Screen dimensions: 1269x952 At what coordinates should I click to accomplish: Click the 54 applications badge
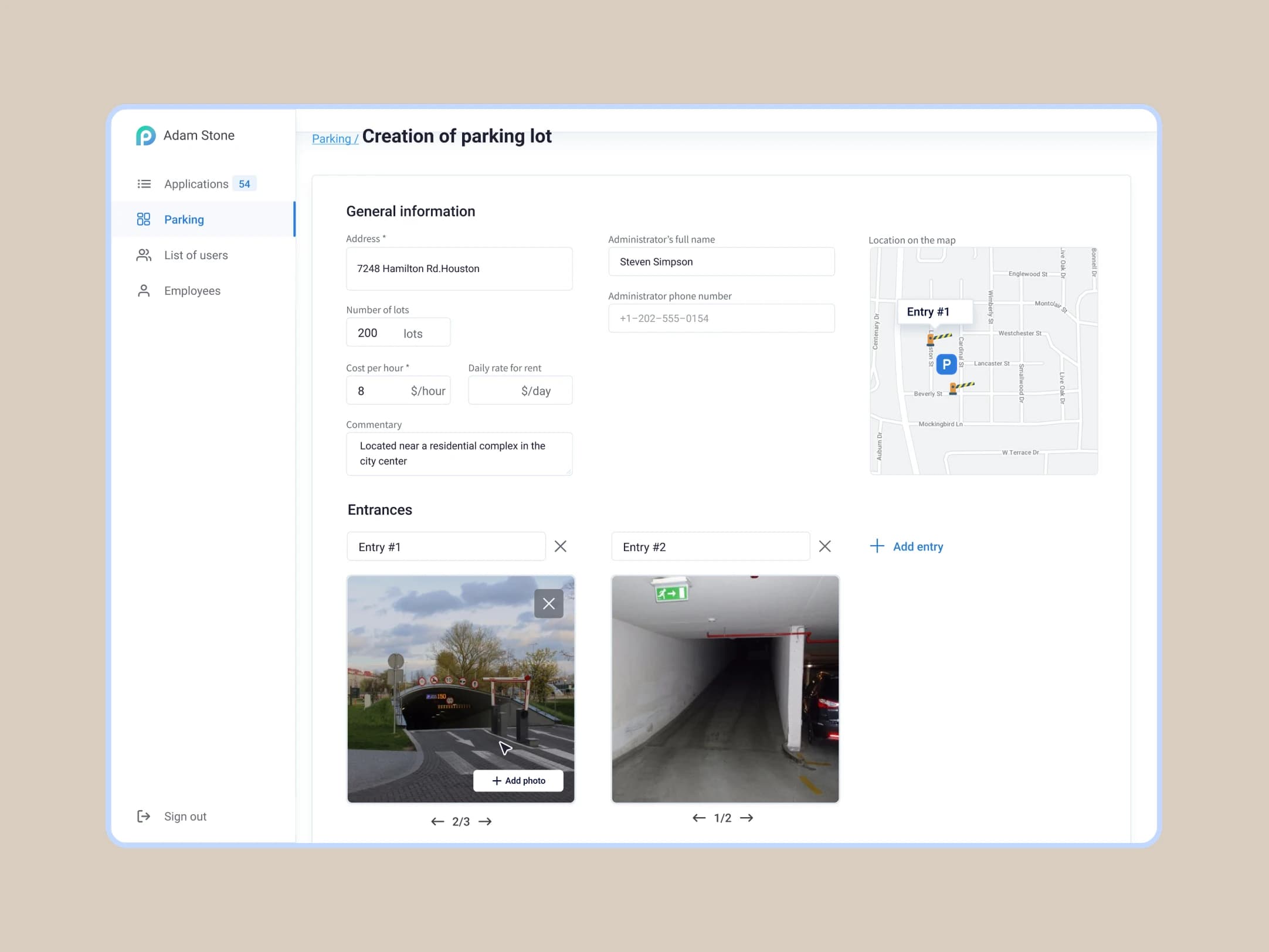coord(245,184)
